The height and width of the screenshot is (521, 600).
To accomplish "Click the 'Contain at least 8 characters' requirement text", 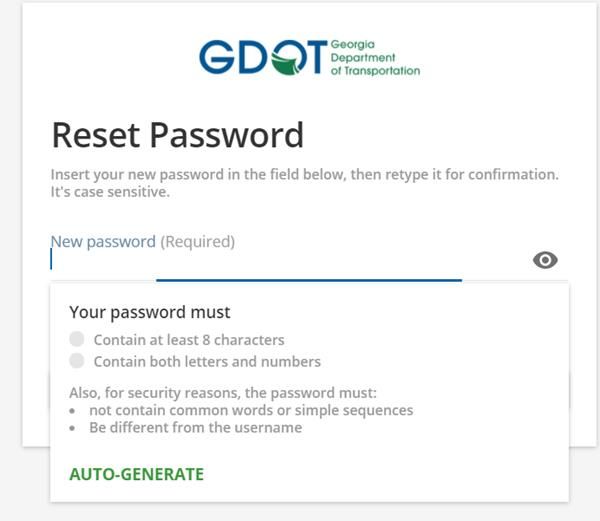I will coord(189,340).
